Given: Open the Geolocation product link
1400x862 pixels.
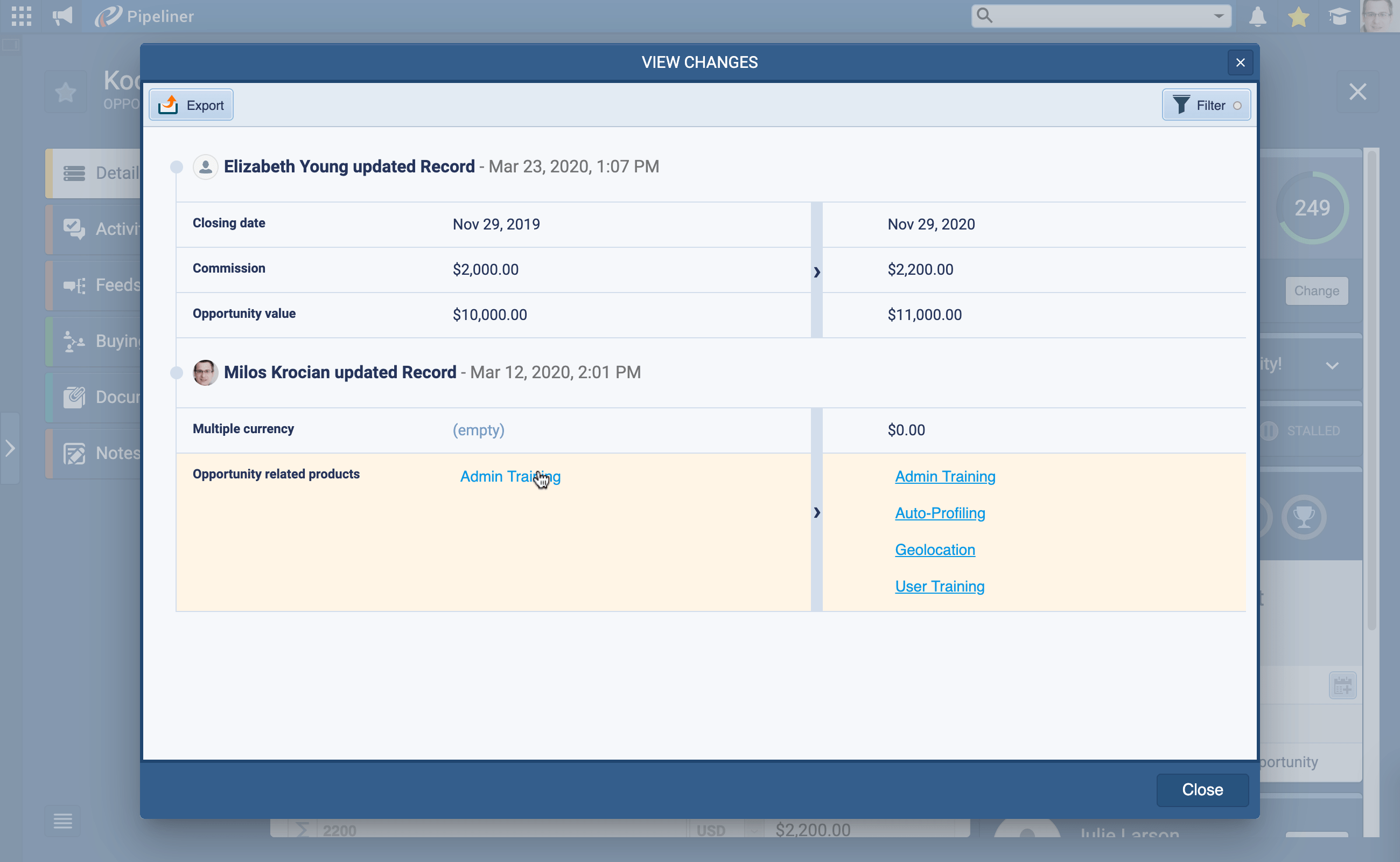Looking at the screenshot, I should (934, 550).
